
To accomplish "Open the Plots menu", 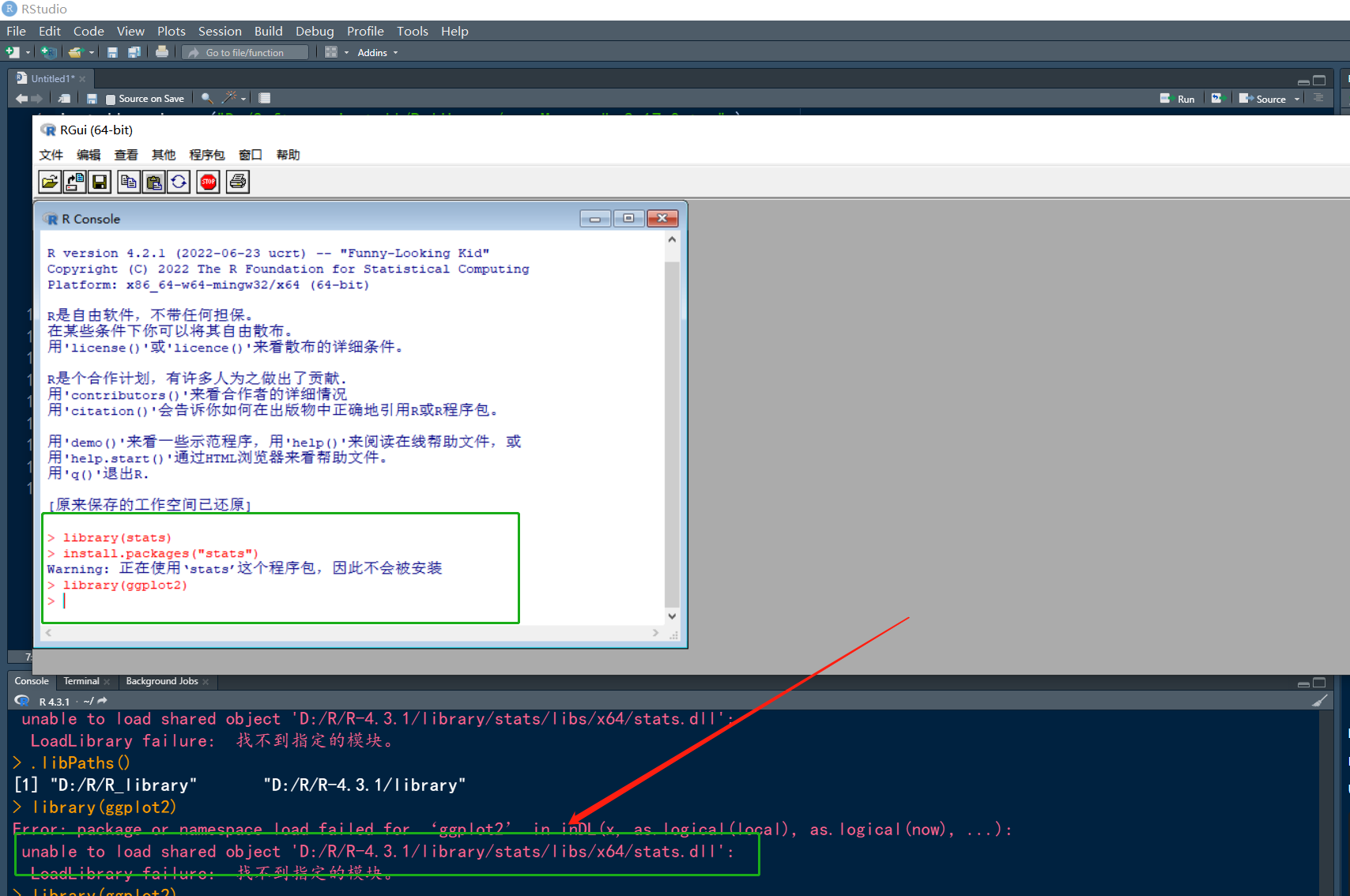I will (171, 31).
